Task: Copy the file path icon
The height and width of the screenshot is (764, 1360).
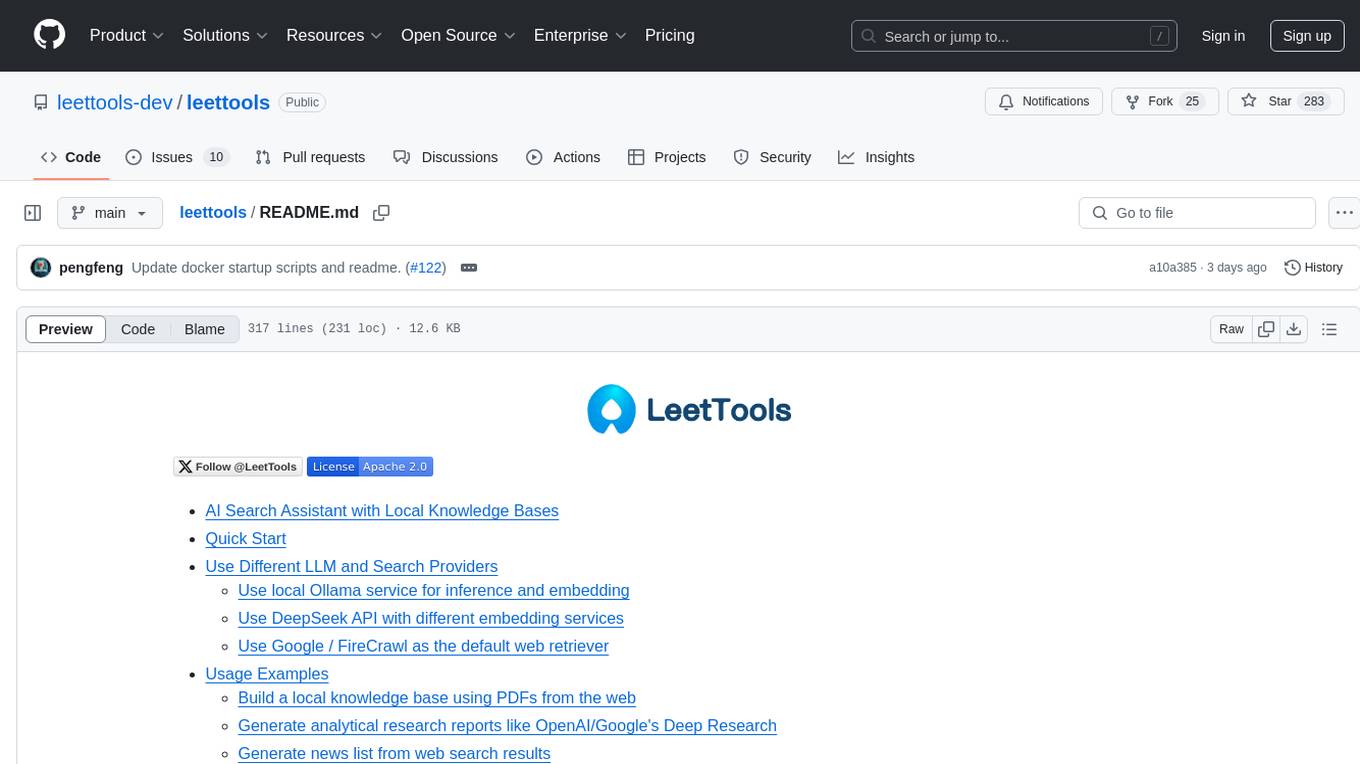Action: point(381,213)
